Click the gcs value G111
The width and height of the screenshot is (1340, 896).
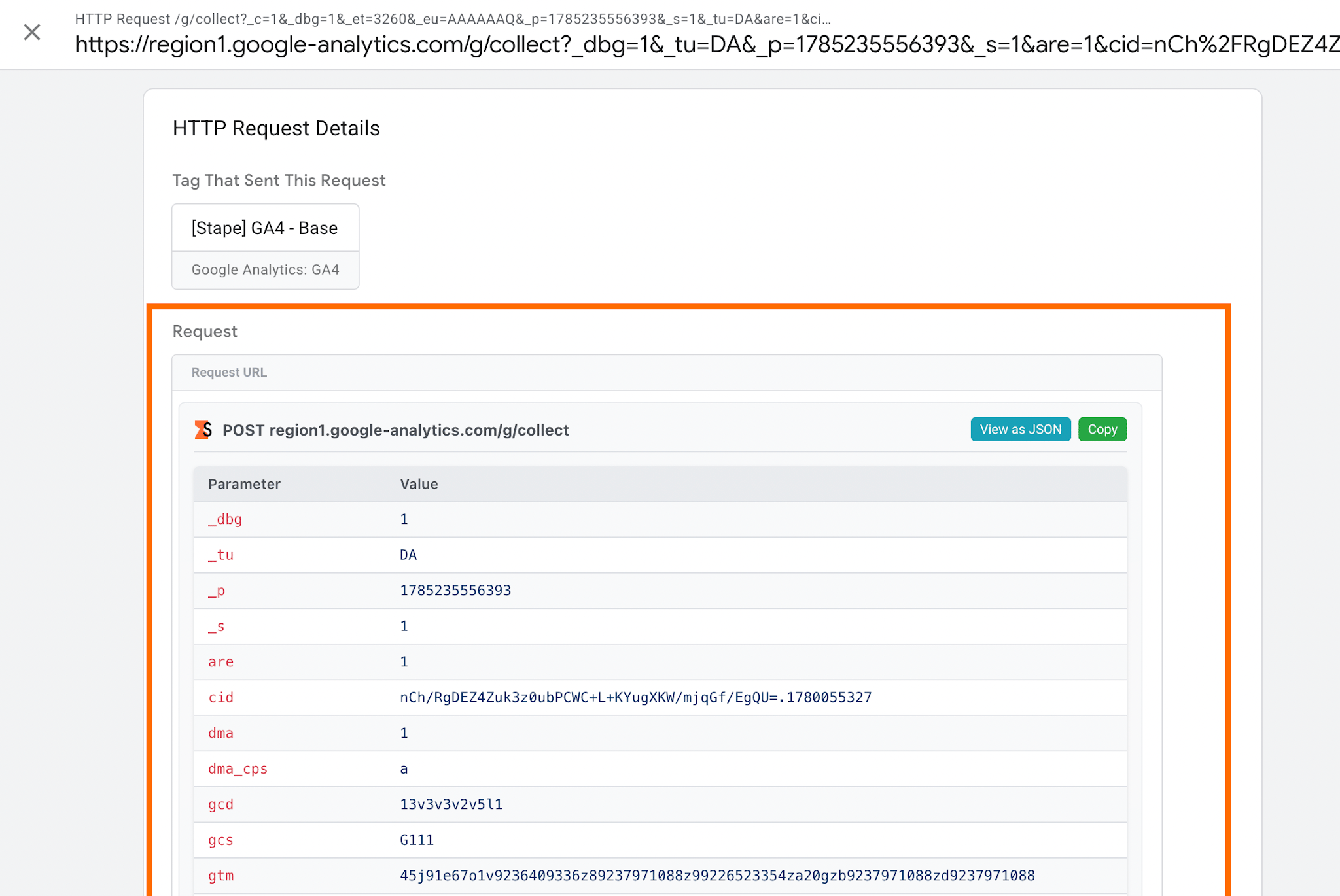417,840
